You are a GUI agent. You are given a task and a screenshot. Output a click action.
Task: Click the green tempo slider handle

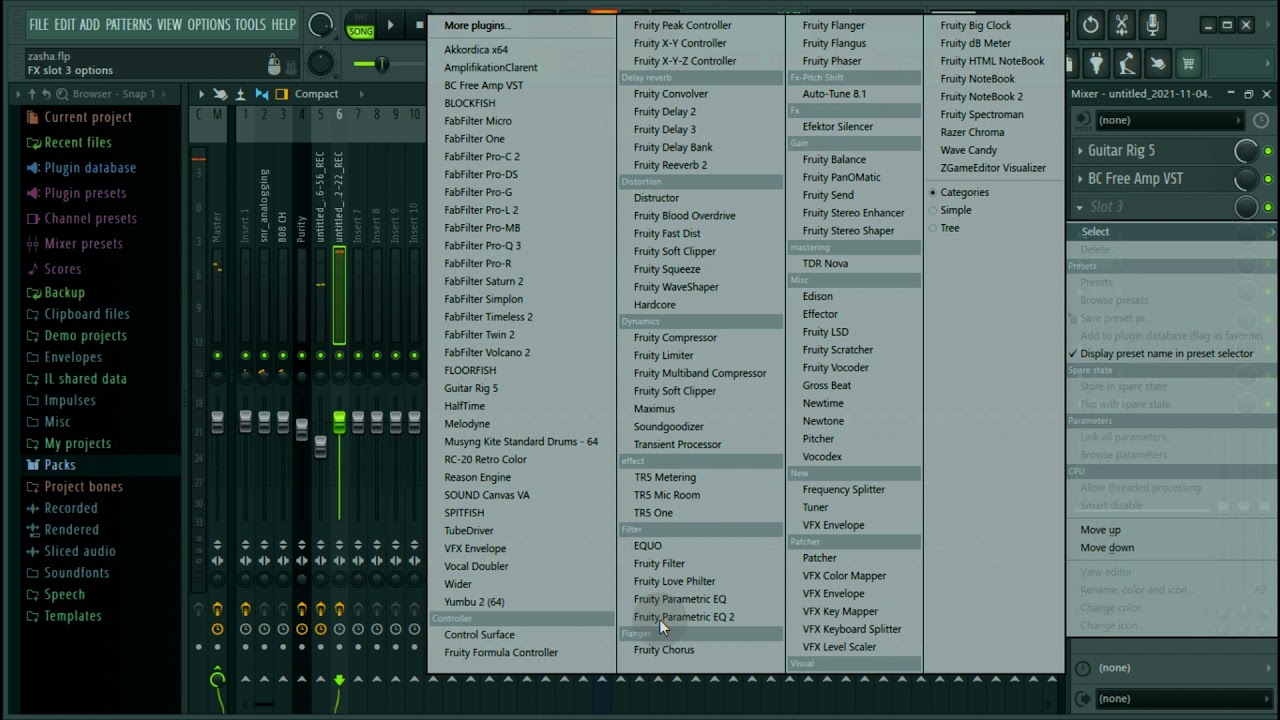381,64
